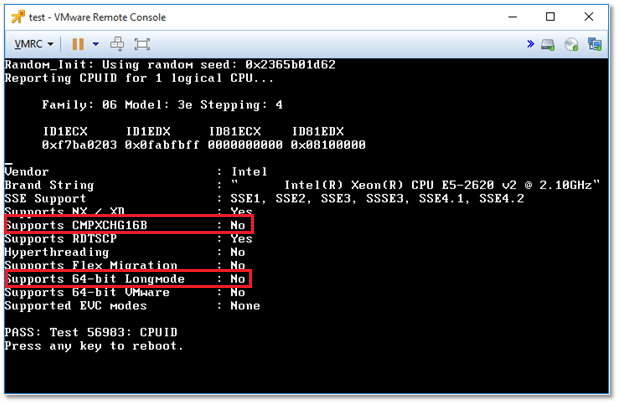Enter full screen mode
This screenshot has width=619, height=404.
click(142, 44)
